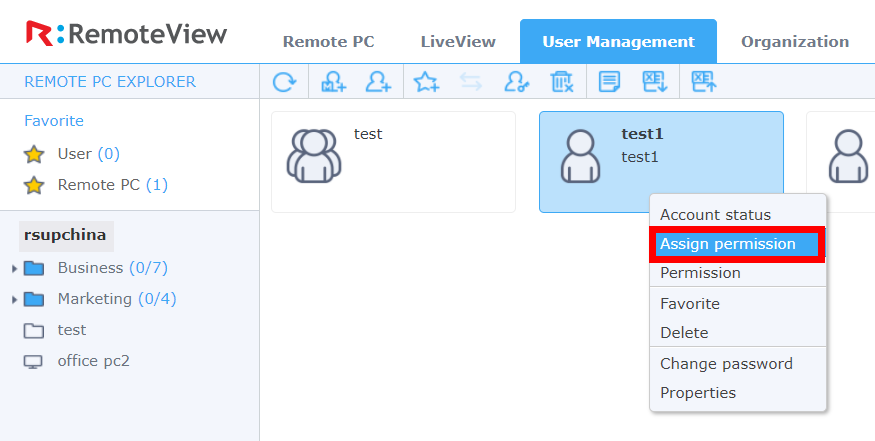Select office pc2 in the tree
The image size is (875, 441).
click(94, 361)
